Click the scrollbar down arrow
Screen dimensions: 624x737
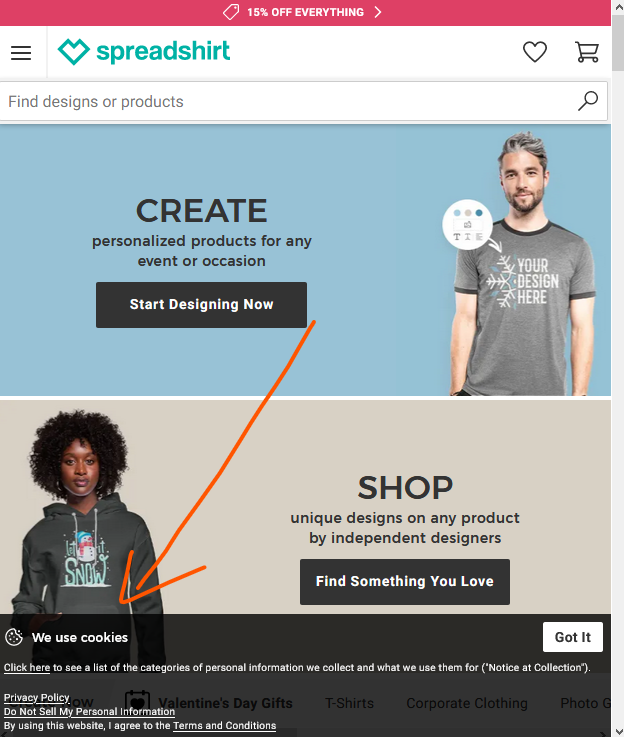tap(618, 731)
